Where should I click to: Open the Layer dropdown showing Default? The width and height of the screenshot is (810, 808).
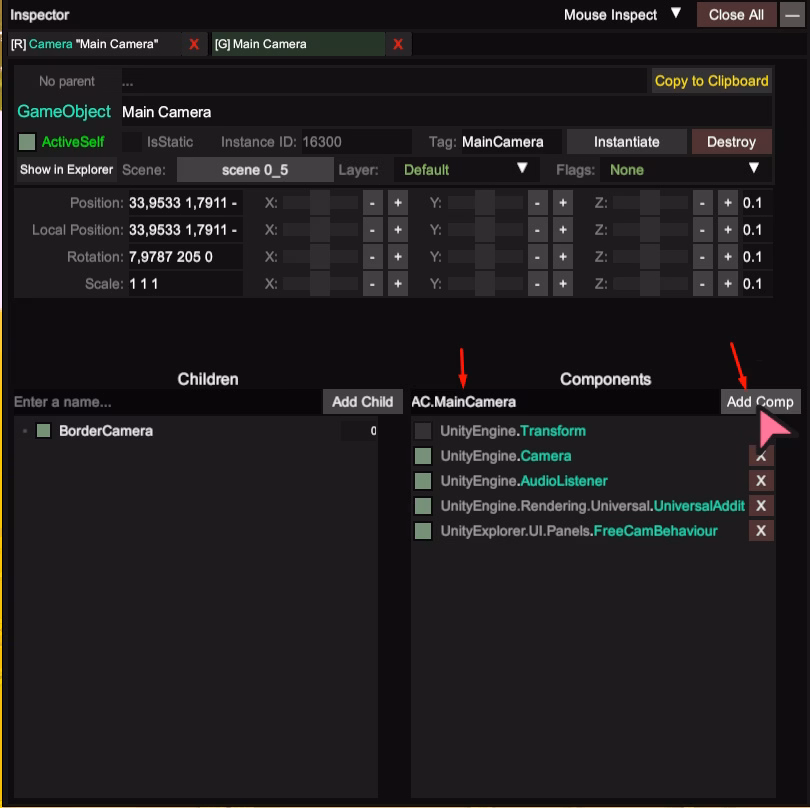click(466, 170)
